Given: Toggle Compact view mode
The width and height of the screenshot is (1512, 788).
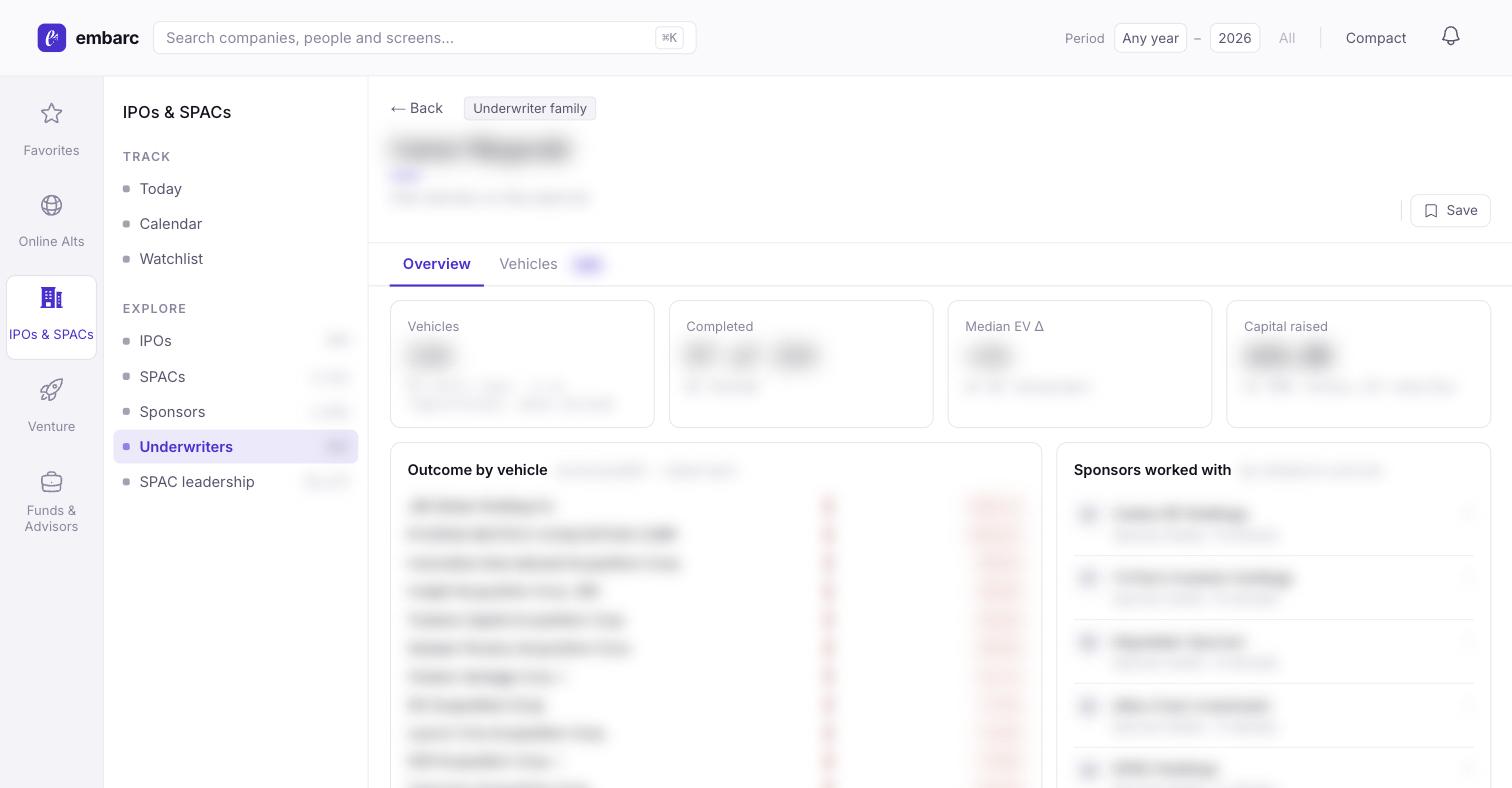Looking at the screenshot, I should click(x=1376, y=38).
